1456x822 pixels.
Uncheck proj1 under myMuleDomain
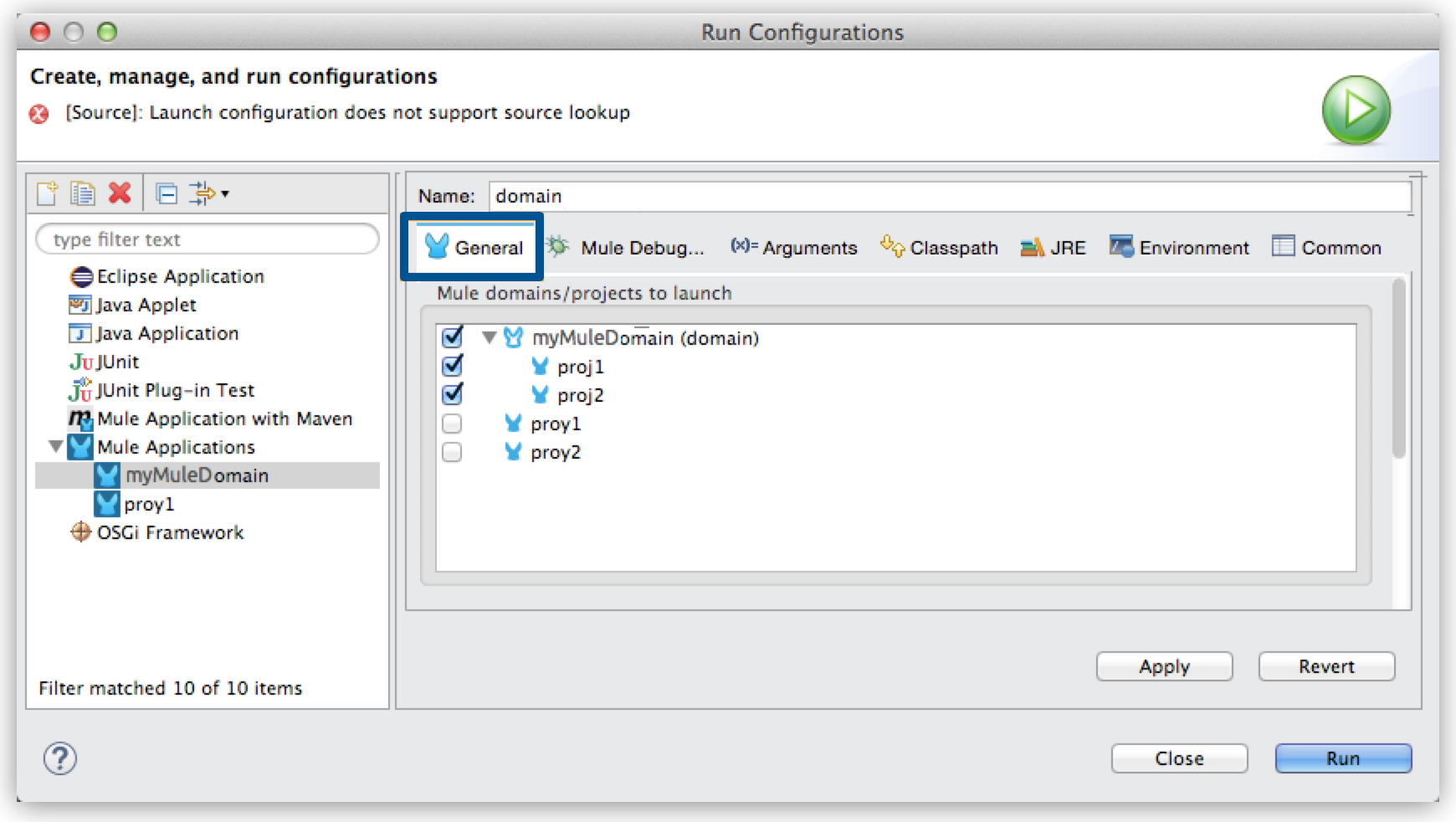[x=452, y=367]
